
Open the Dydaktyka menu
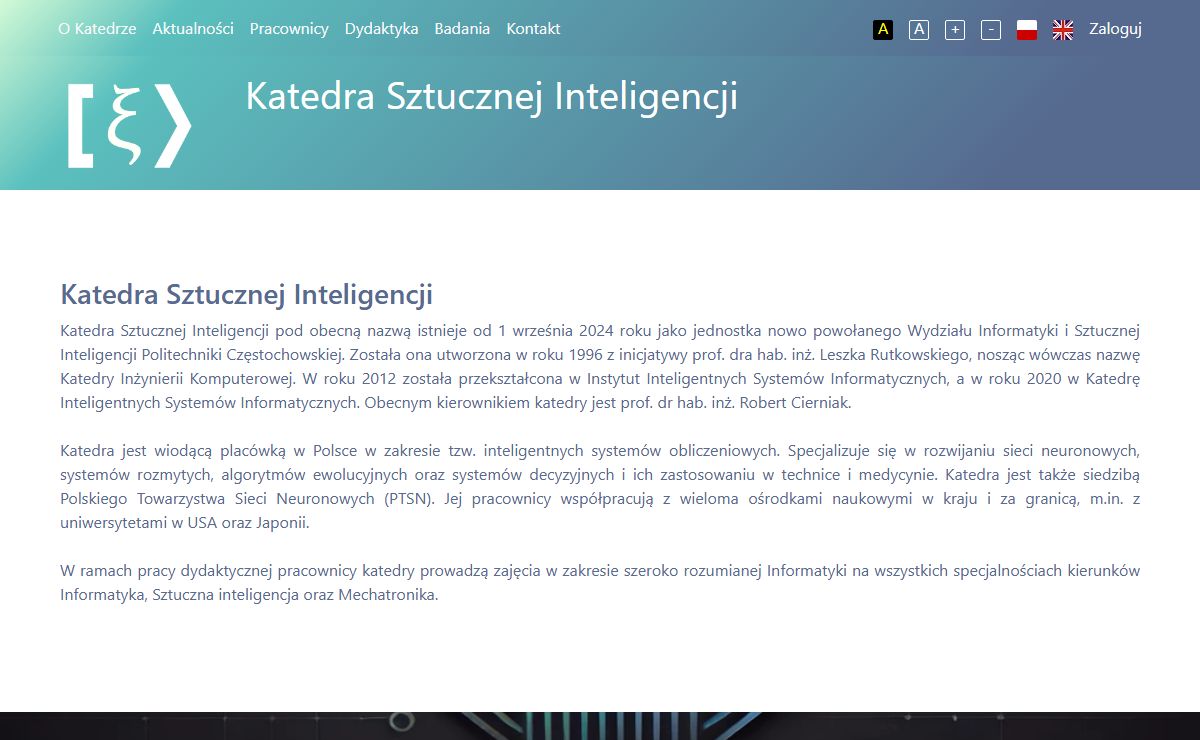coord(381,29)
